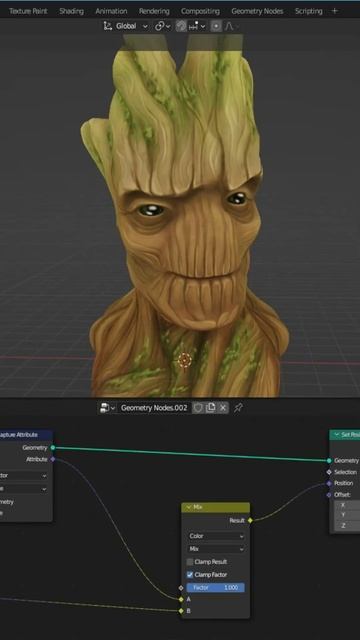Unlink Geometry Nodes.002 with the X button
The image size is (360, 640).
click(x=223, y=407)
